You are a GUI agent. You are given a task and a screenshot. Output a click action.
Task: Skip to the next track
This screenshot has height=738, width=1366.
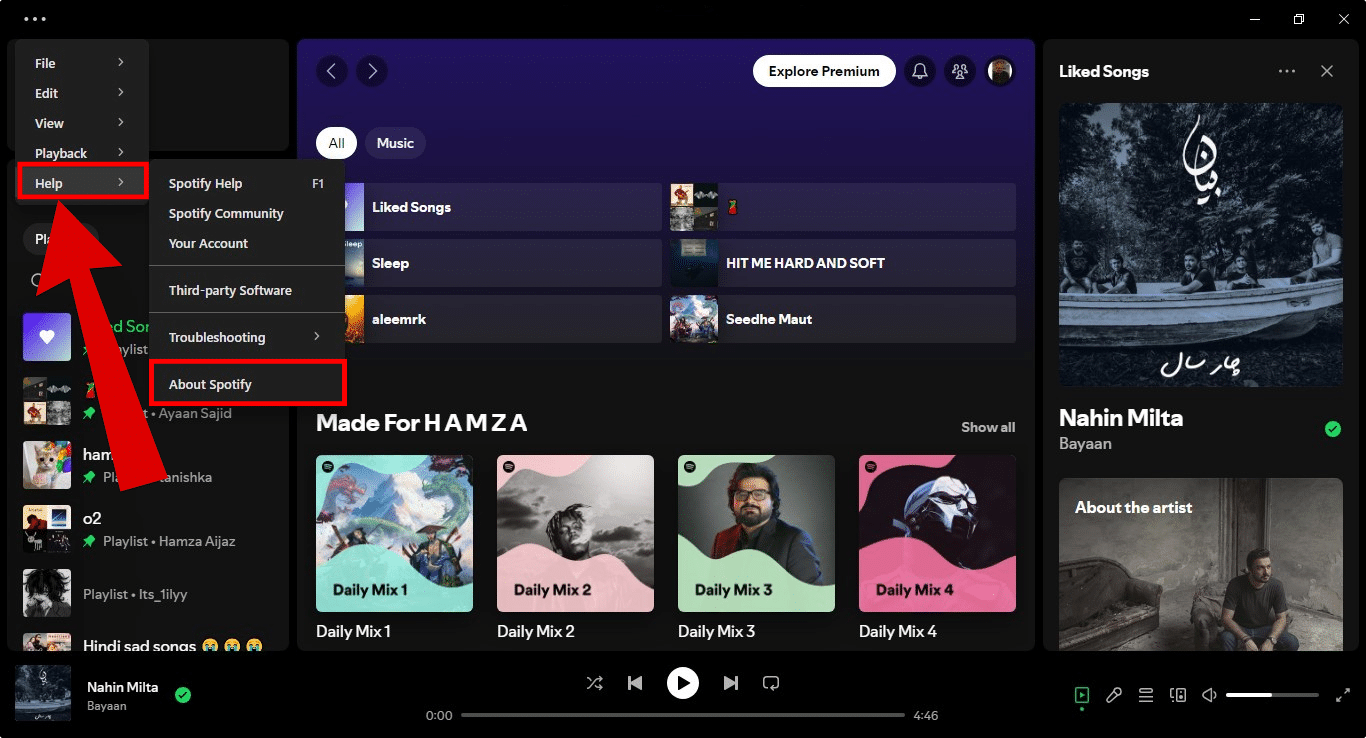click(731, 683)
